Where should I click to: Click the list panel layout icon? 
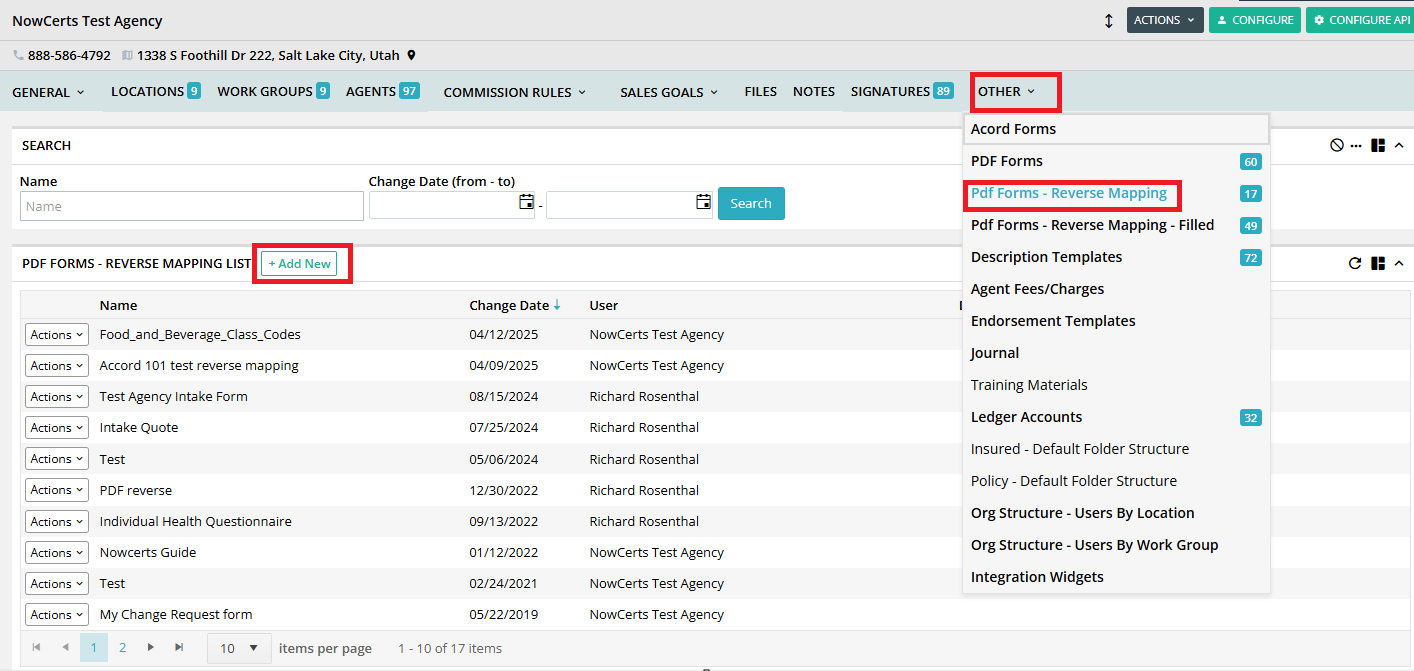point(1378,263)
